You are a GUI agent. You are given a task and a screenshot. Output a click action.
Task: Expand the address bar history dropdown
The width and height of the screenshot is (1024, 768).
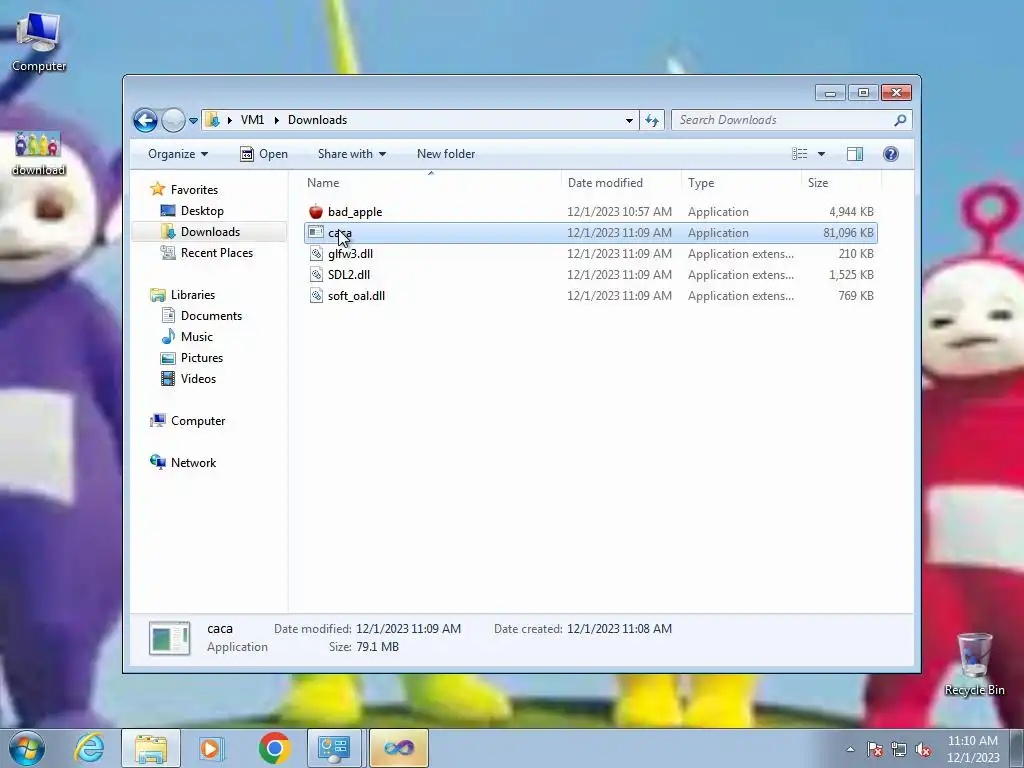coord(629,120)
